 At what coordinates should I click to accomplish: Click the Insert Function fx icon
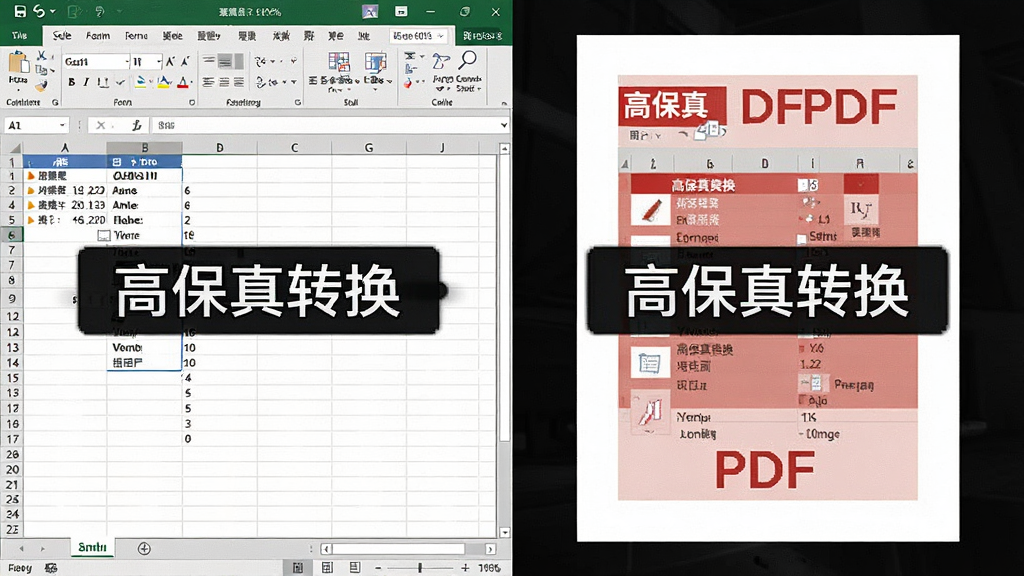coord(136,125)
